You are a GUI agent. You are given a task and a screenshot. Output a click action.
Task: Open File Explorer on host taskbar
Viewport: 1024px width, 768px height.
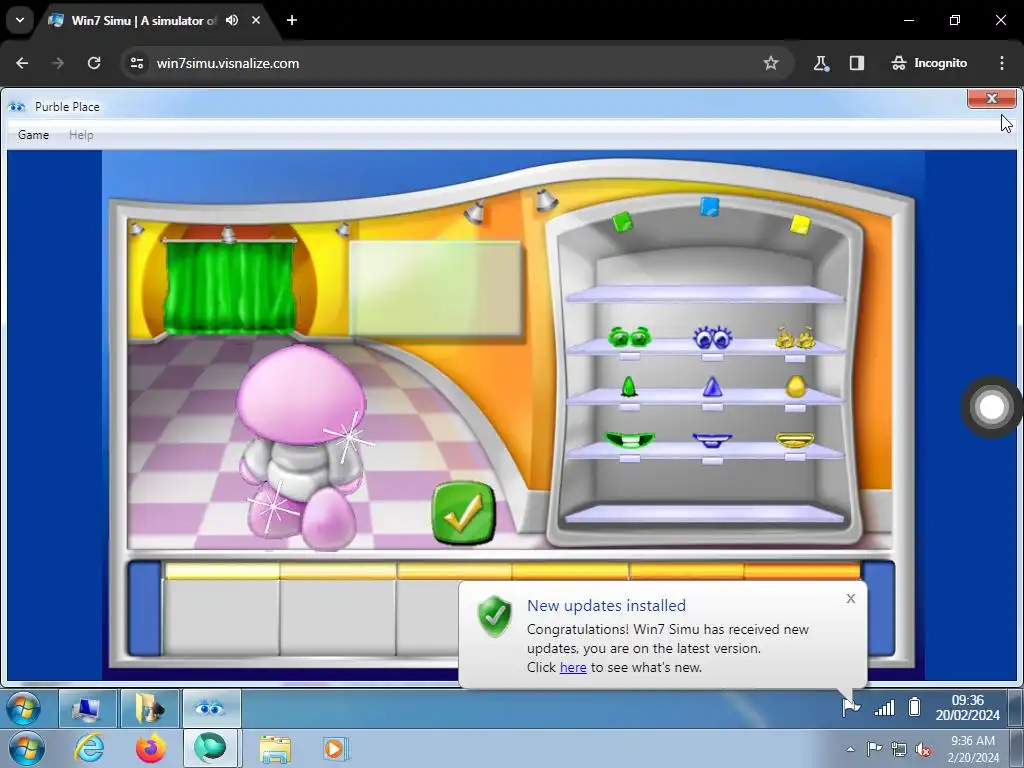(275, 749)
